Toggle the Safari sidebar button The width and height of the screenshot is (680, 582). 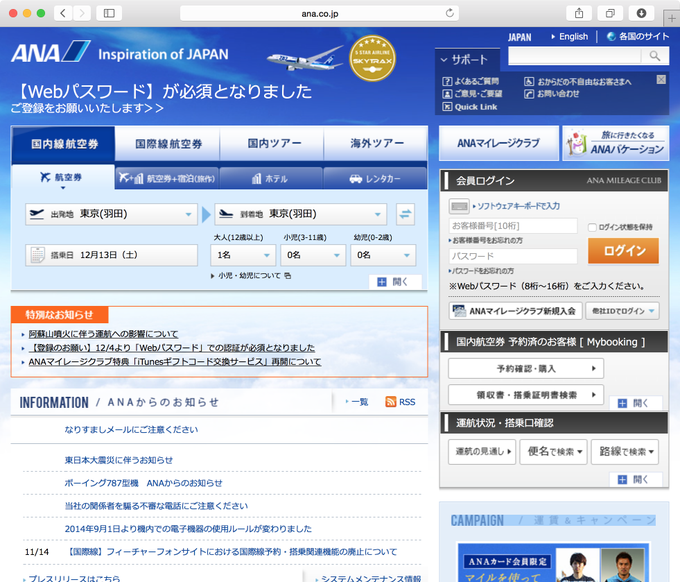tap(109, 13)
